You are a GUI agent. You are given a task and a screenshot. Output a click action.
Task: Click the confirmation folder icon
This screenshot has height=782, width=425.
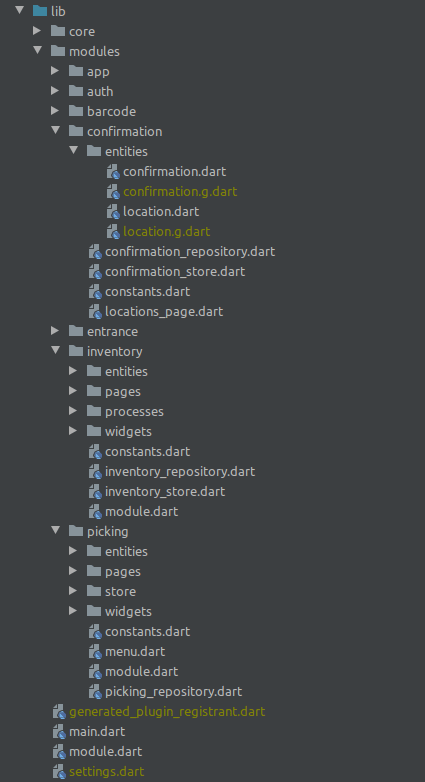point(76,131)
